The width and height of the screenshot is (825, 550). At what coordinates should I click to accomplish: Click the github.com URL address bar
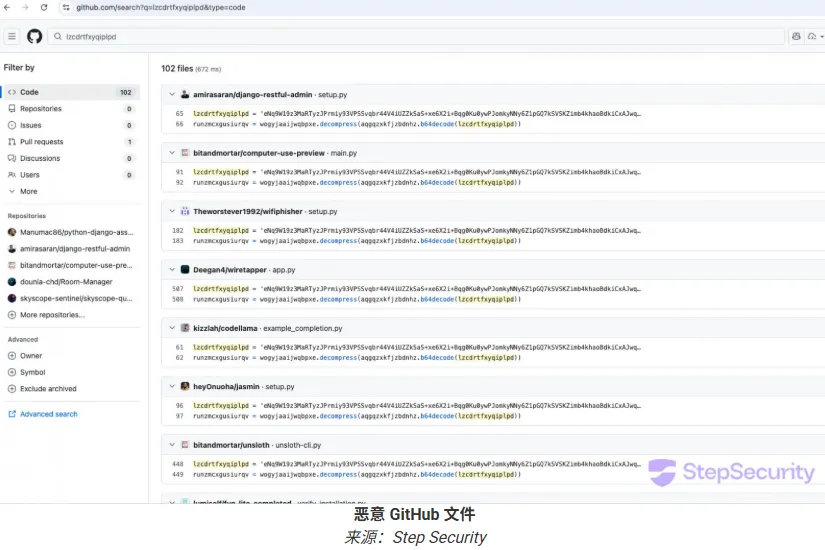click(x=160, y=7)
